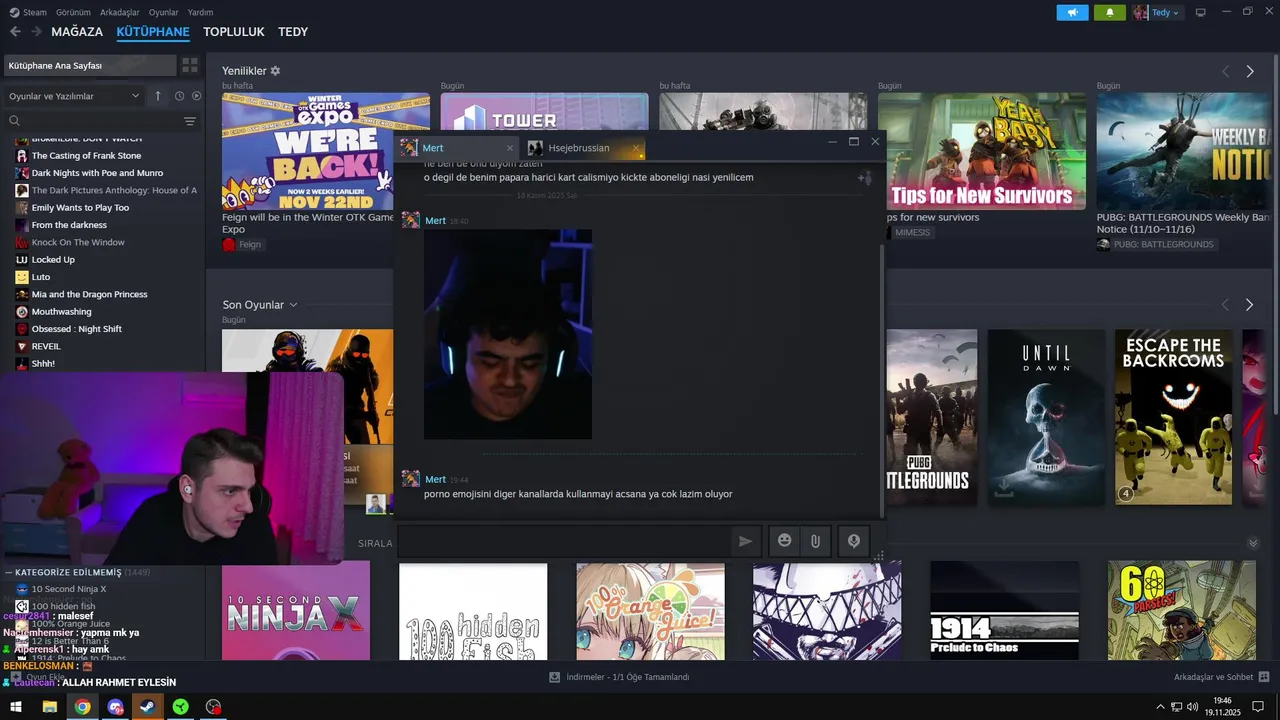Close the Mert chat tab
This screenshot has width=1280, height=720.
coord(509,148)
